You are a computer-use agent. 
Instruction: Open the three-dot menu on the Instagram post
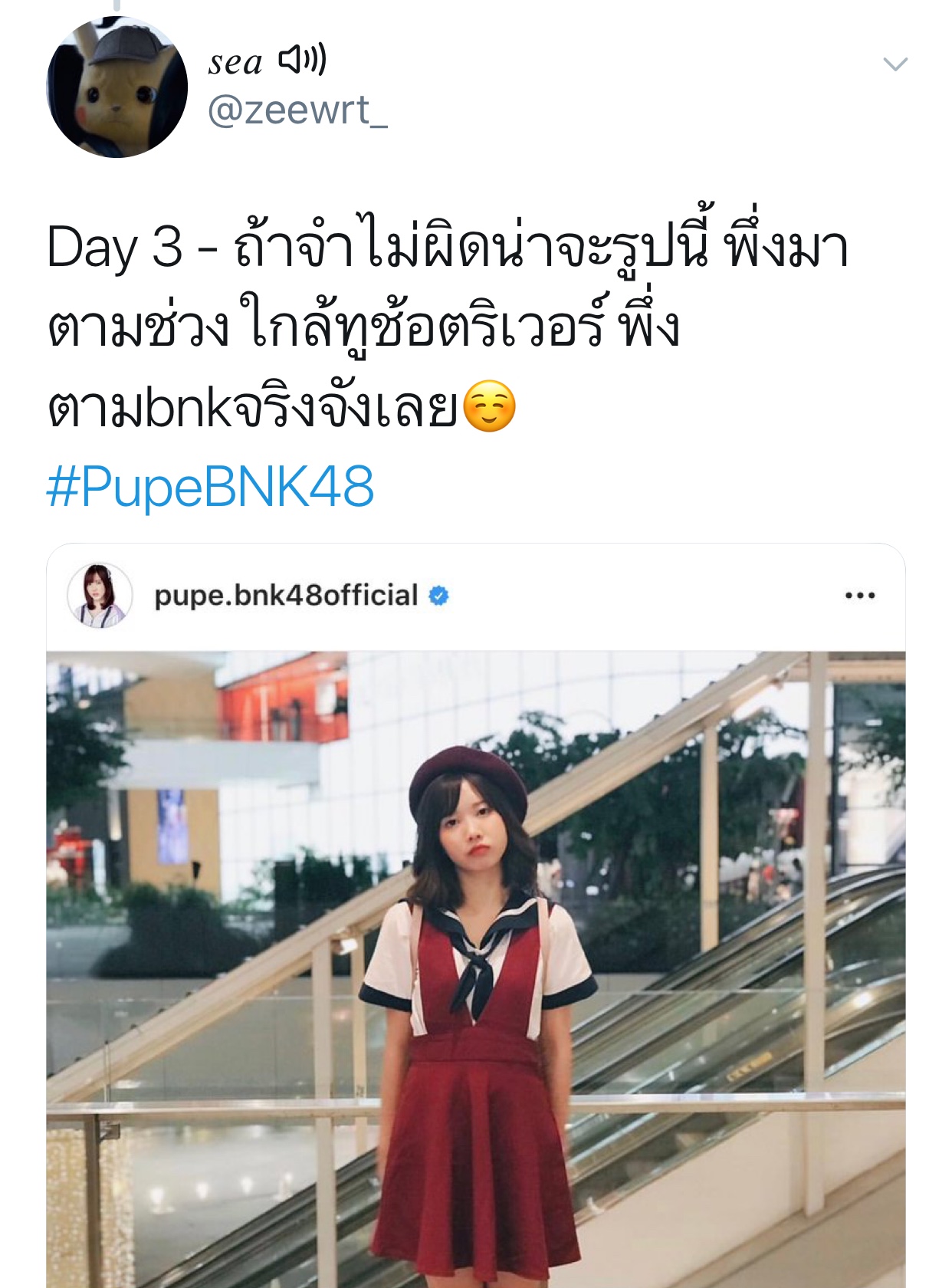859,595
